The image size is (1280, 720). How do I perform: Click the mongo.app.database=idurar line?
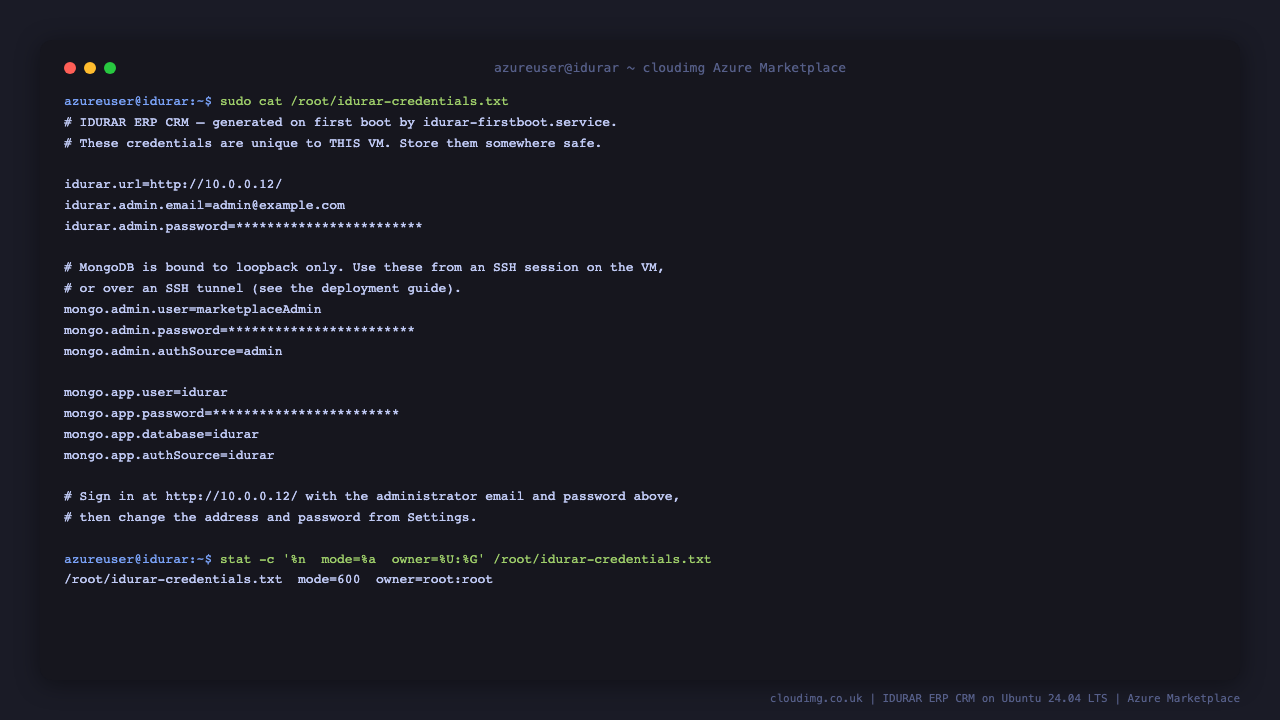161,434
